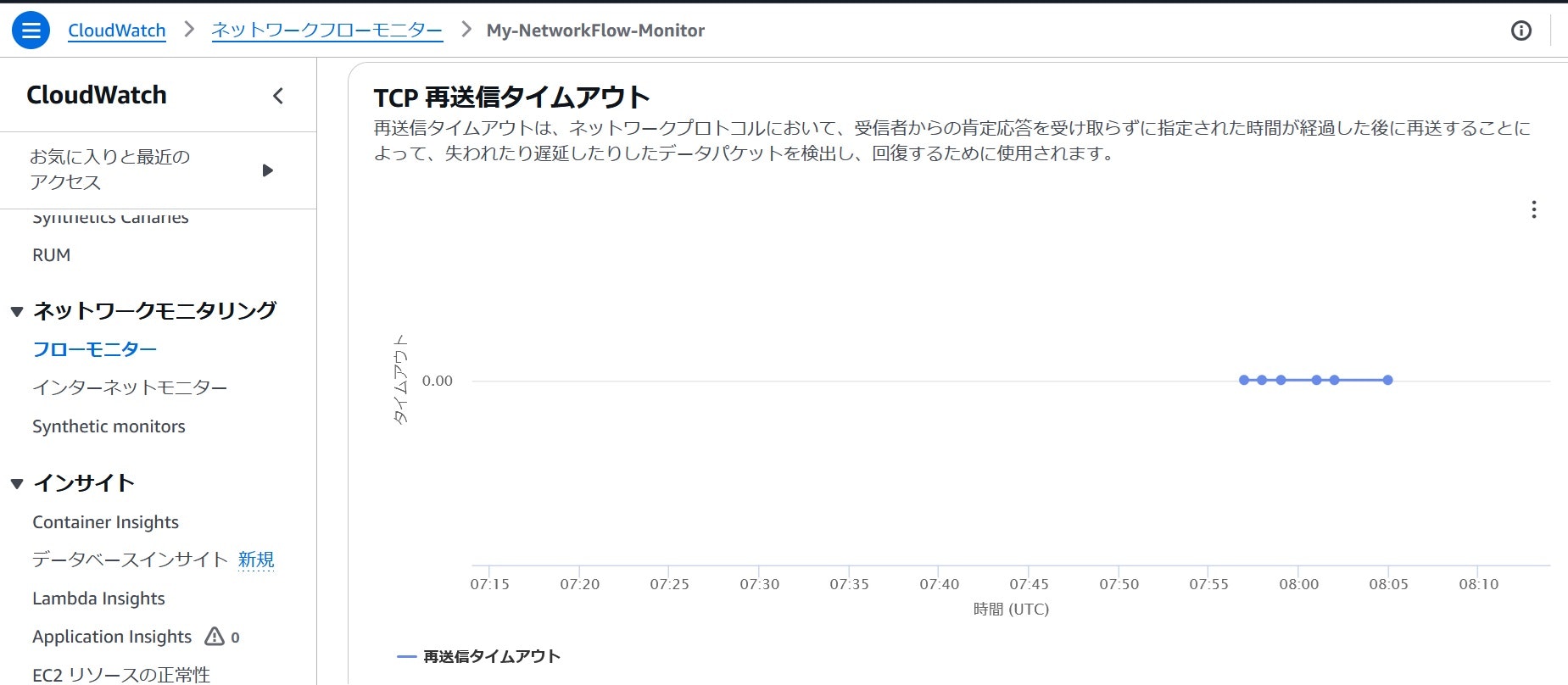1568x685 pixels.
Task: Open EC2 リソースの正常性 page
Action: 121,675
